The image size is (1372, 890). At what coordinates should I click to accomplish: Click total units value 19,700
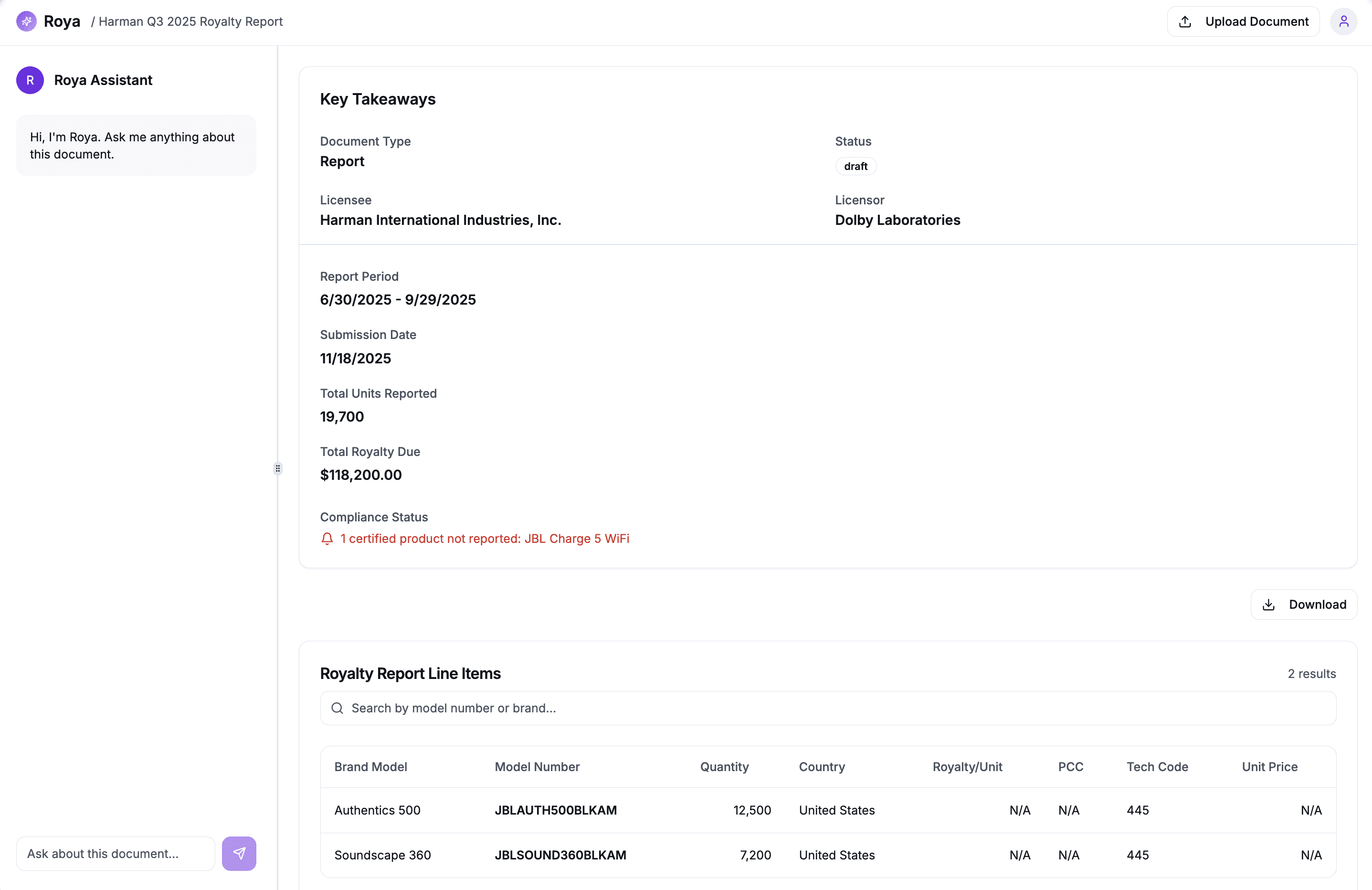[342, 417]
